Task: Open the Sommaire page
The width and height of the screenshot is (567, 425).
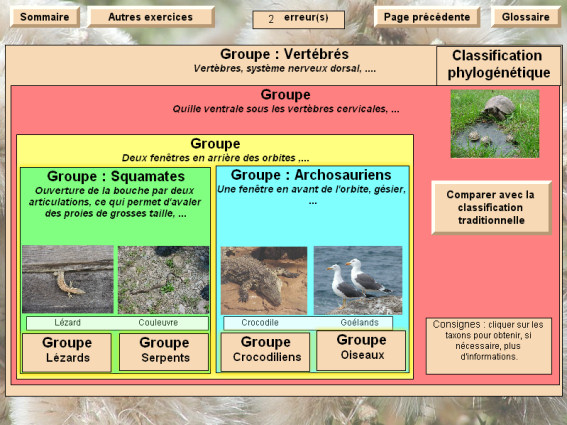Action: tap(45, 17)
